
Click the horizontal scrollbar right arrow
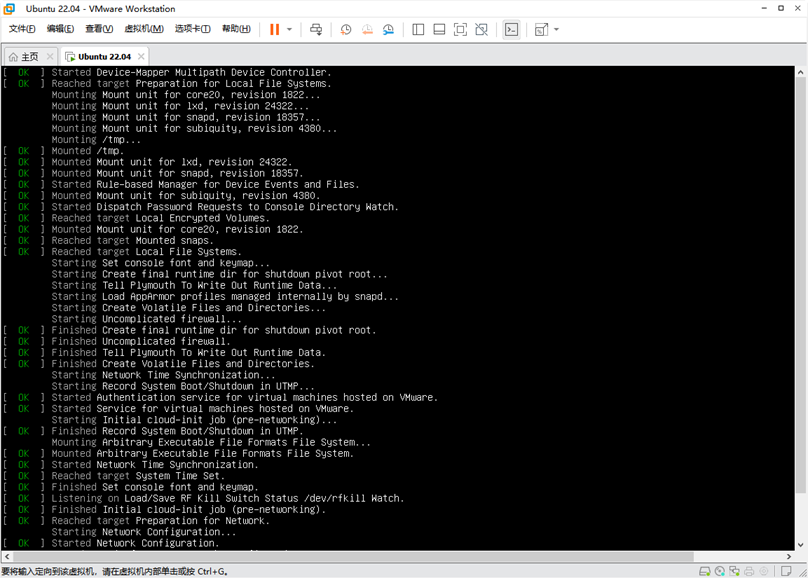pos(788,556)
